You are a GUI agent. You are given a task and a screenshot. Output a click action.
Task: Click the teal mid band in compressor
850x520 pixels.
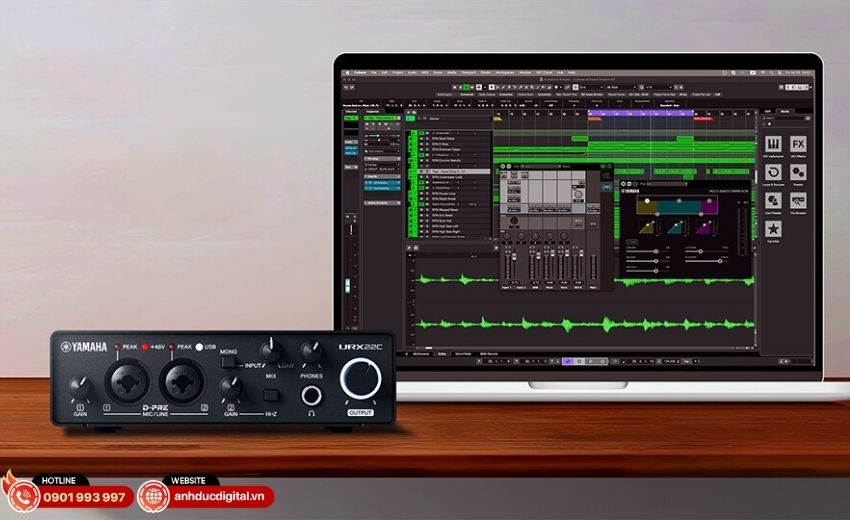pyautogui.click(x=678, y=206)
